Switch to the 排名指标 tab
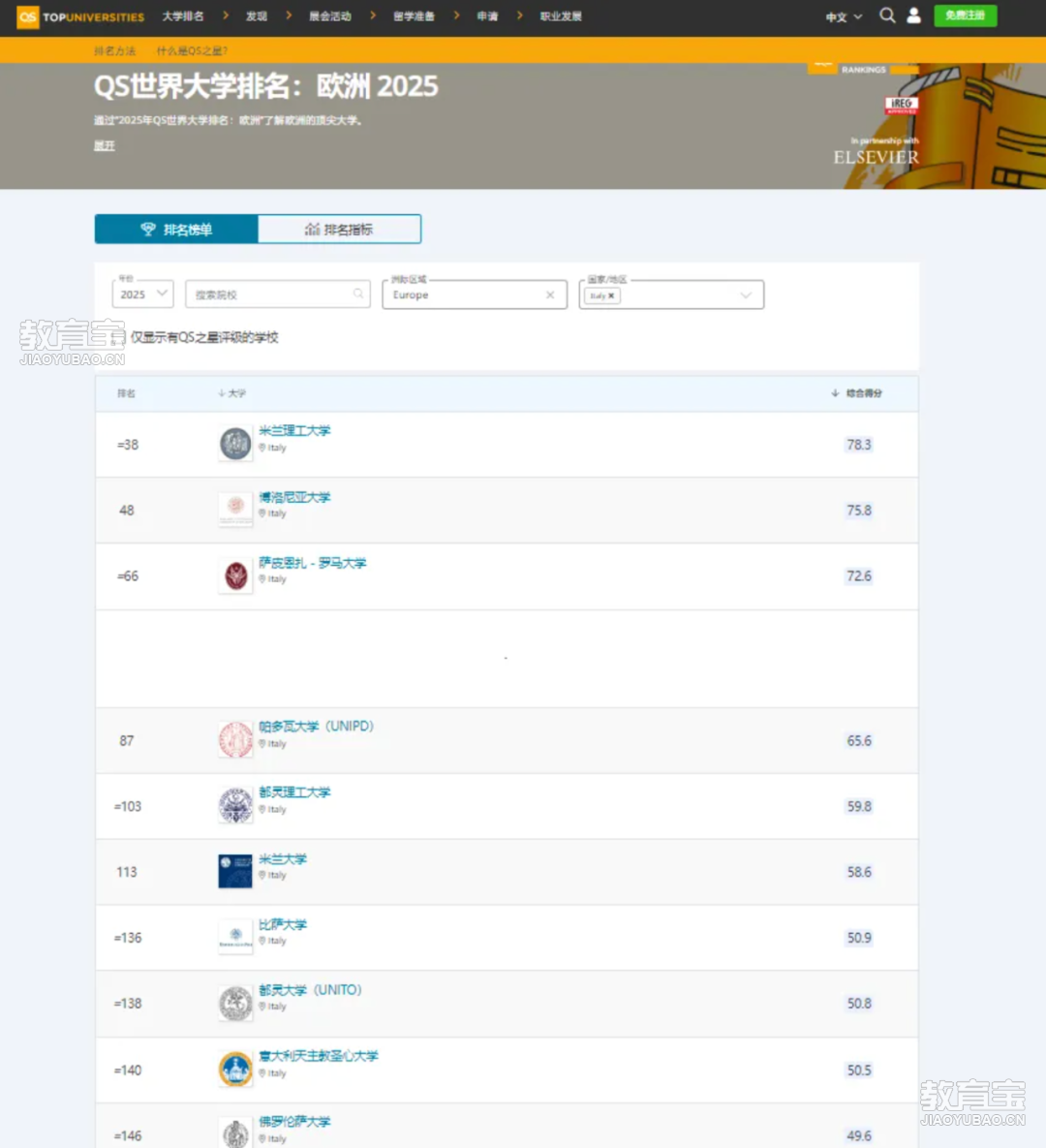 pyautogui.click(x=339, y=230)
